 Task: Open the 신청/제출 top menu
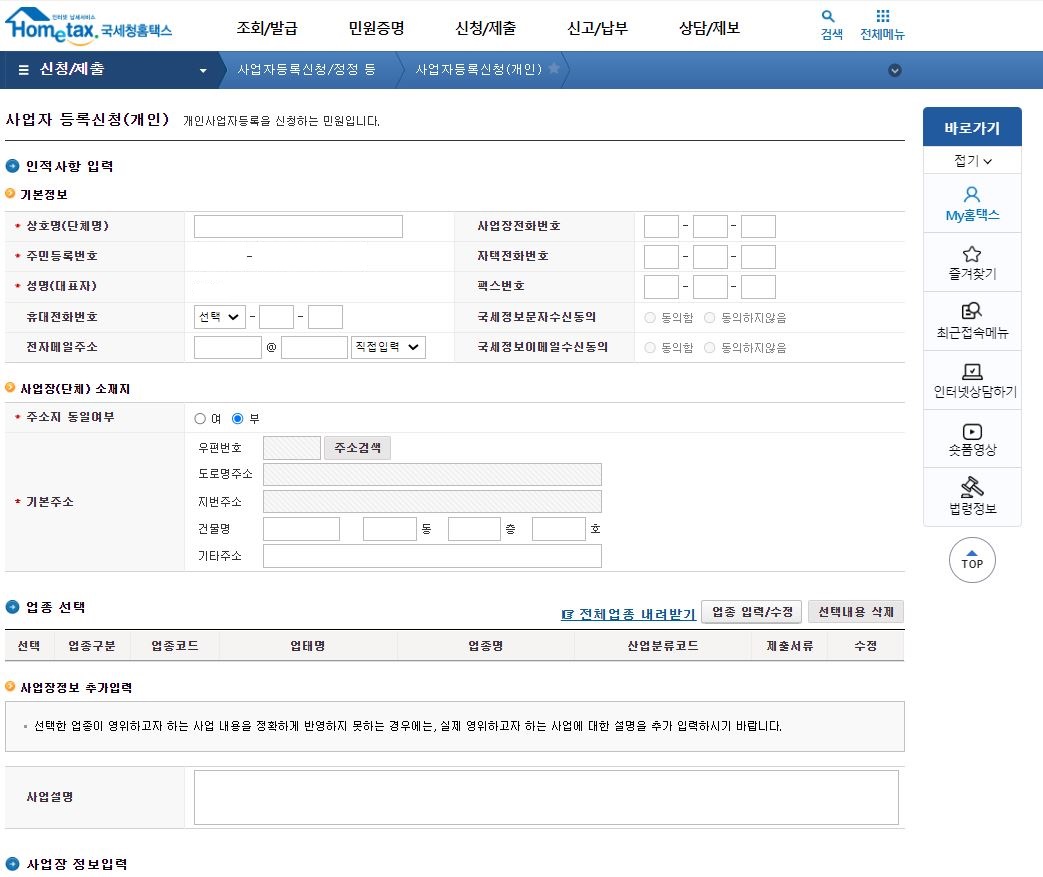[486, 28]
